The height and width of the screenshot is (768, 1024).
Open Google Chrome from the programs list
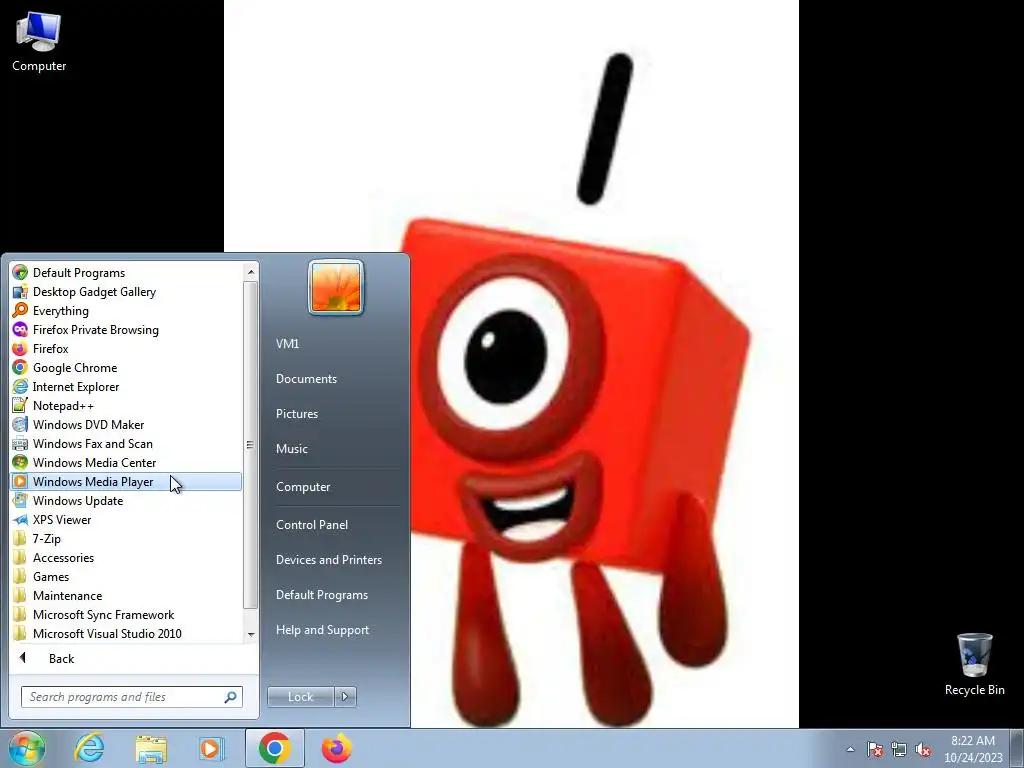tap(126, 368)
